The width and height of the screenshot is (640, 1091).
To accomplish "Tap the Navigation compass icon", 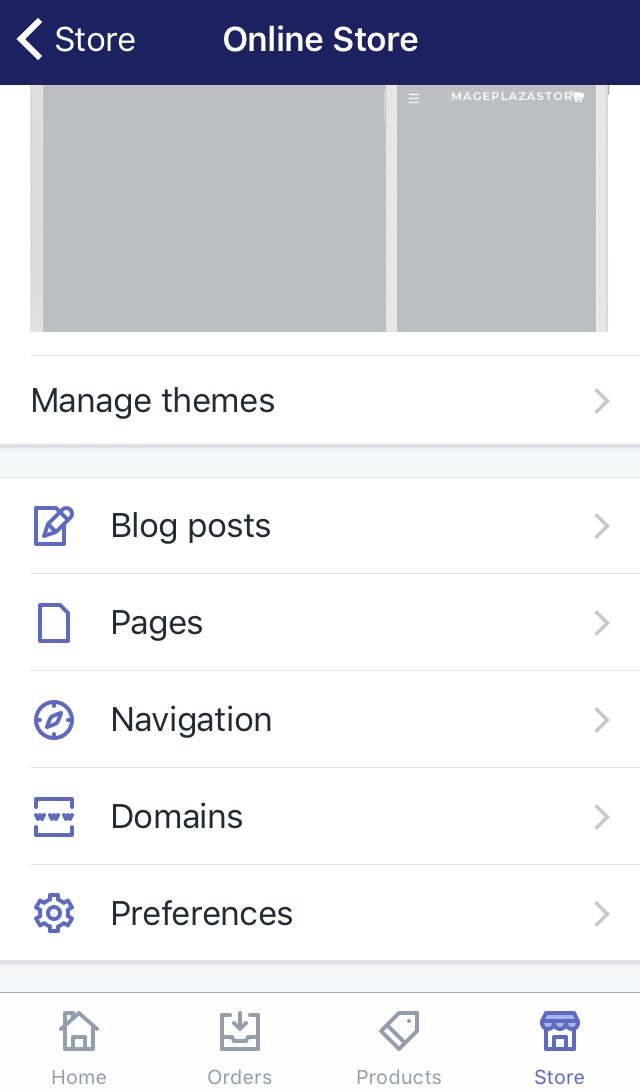I will (54, 720).
